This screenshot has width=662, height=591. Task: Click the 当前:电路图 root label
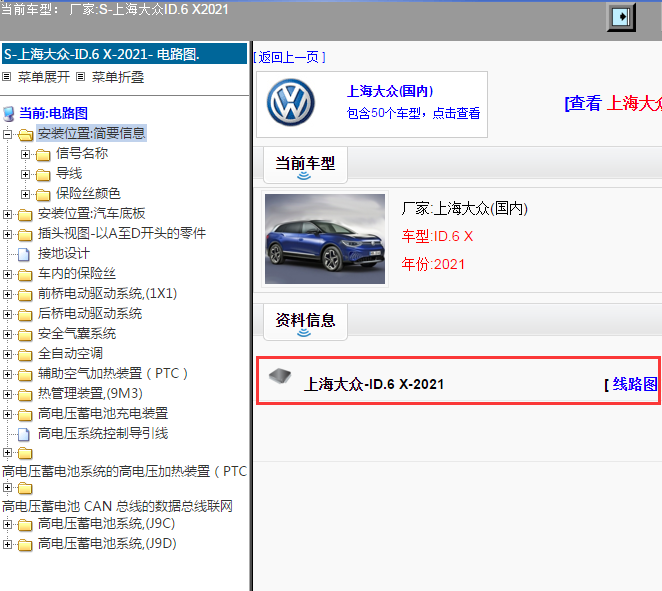coord(54,113)
